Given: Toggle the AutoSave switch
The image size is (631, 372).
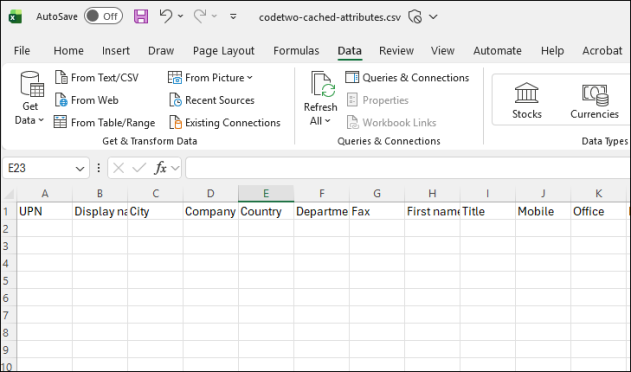Looking at the screenshot, I should [103, 17].
